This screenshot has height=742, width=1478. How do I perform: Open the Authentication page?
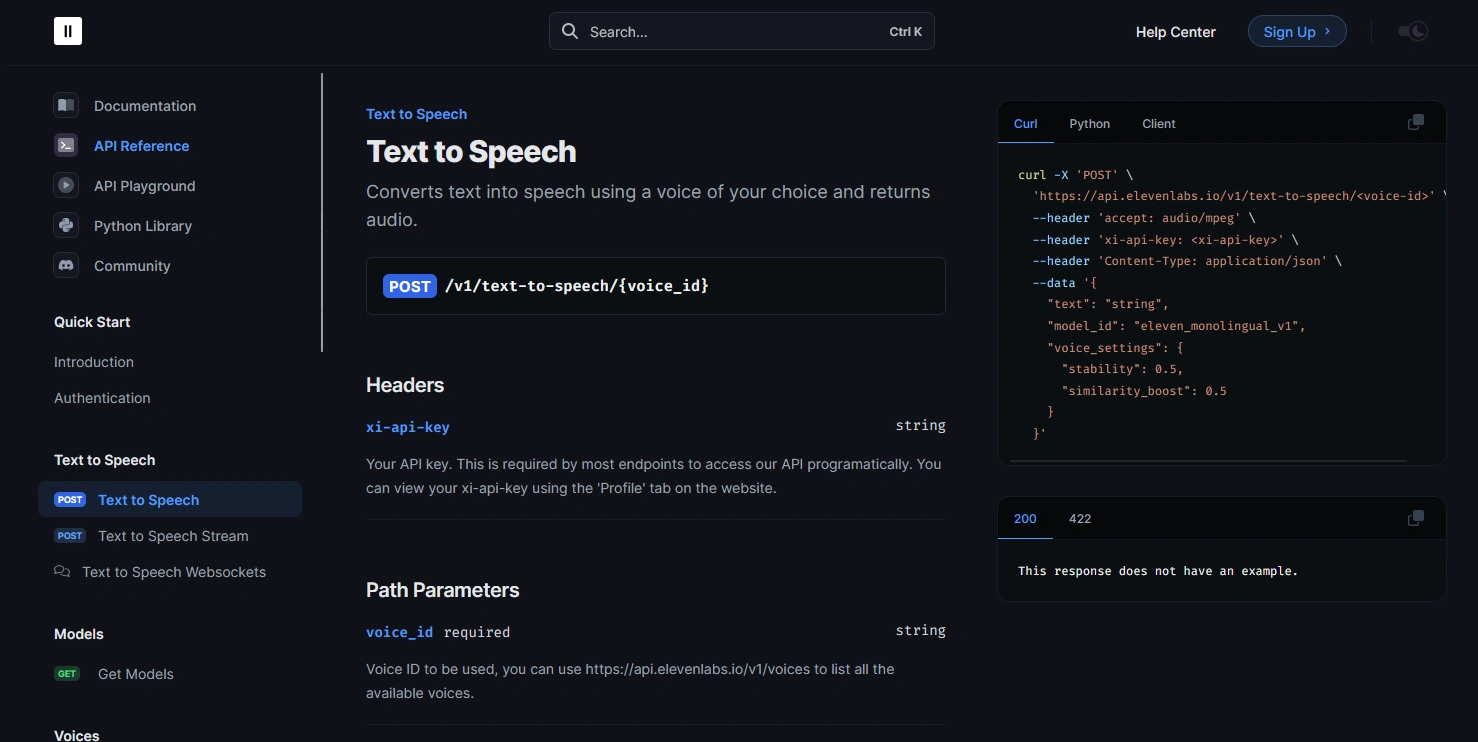click(102, 398)
